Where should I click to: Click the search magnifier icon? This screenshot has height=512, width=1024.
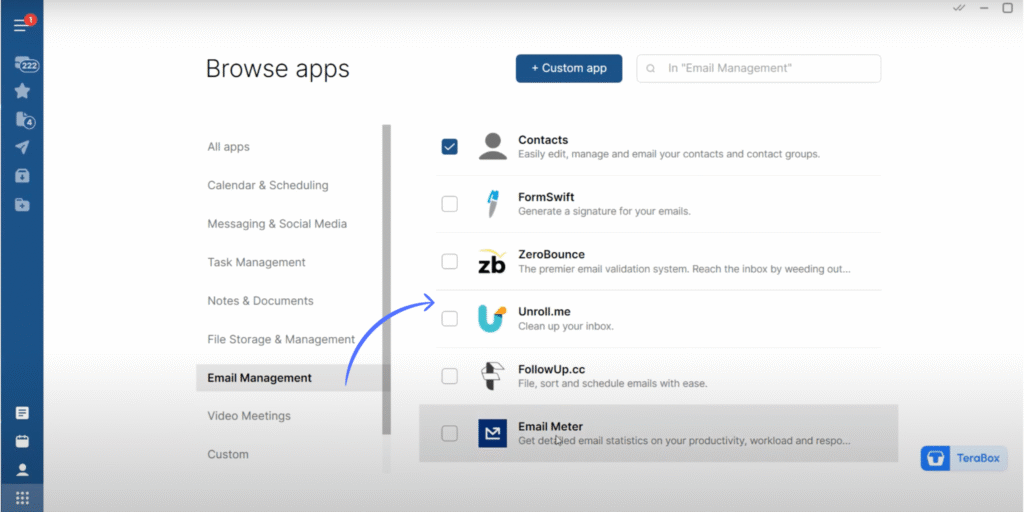point(650,68)
